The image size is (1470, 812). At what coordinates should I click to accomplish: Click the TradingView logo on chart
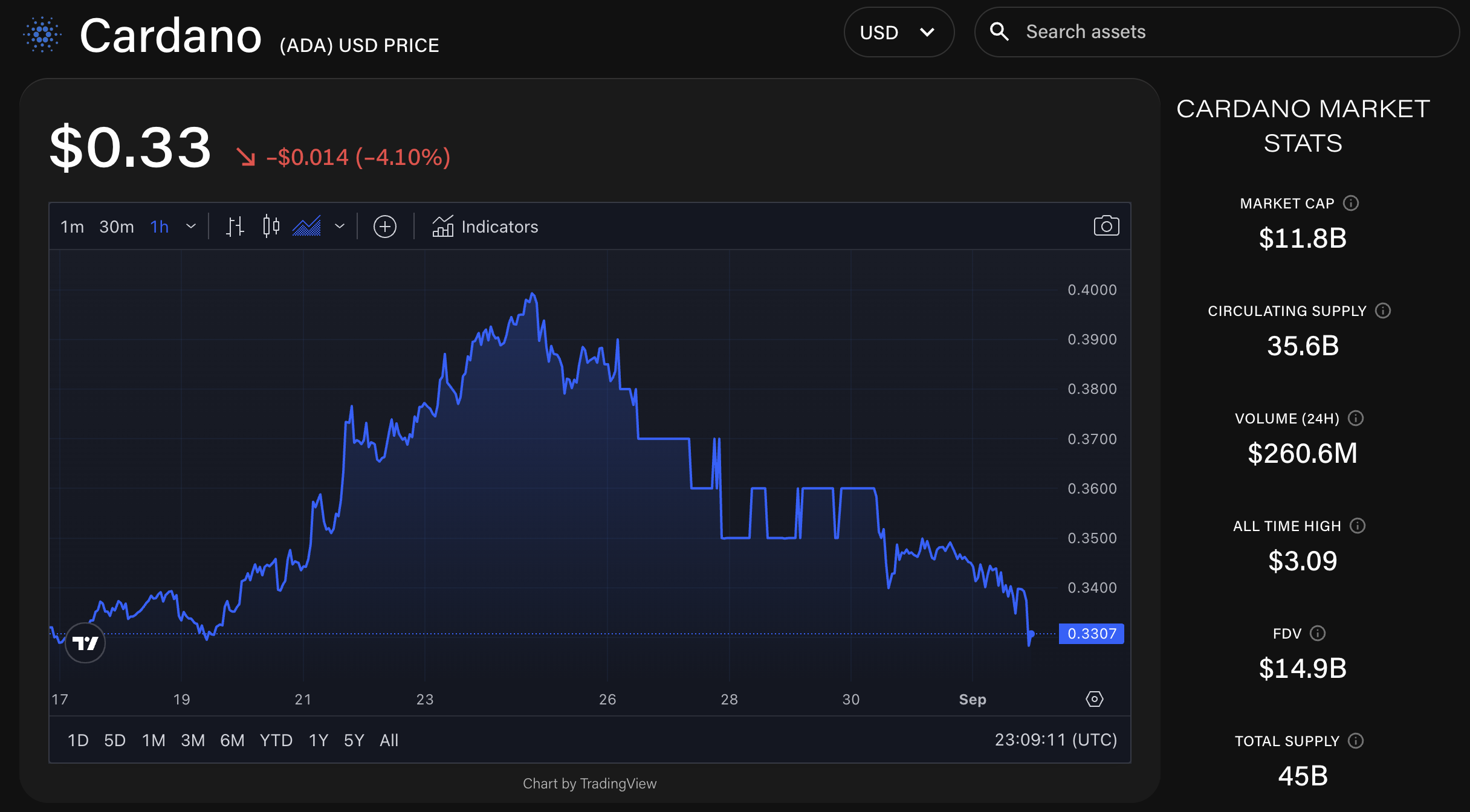pyautogui.click(x=85, y=643)
